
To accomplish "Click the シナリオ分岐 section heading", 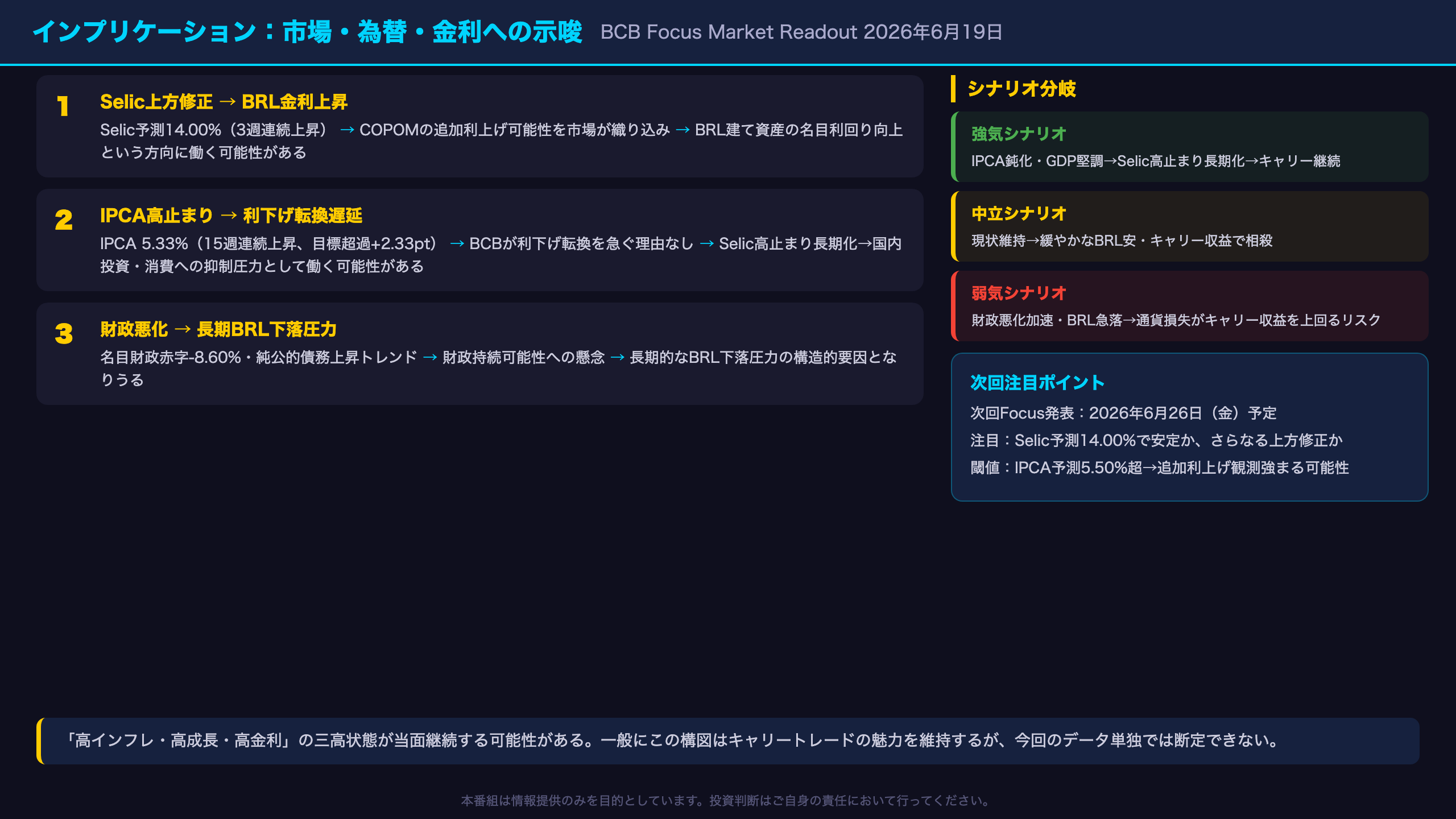I will click(x=1021, y=89).
